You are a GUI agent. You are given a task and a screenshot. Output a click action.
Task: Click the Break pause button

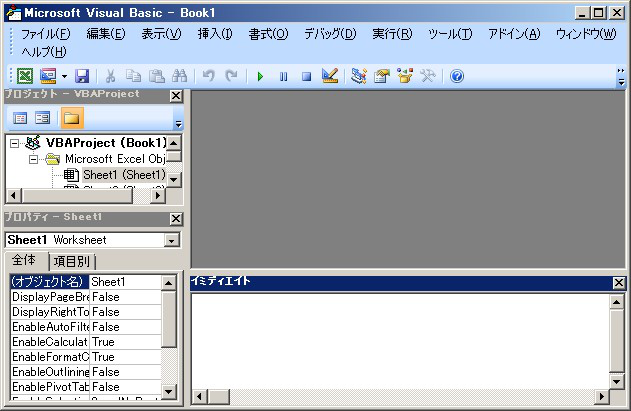pyautogui.click(x=283, y=76)
